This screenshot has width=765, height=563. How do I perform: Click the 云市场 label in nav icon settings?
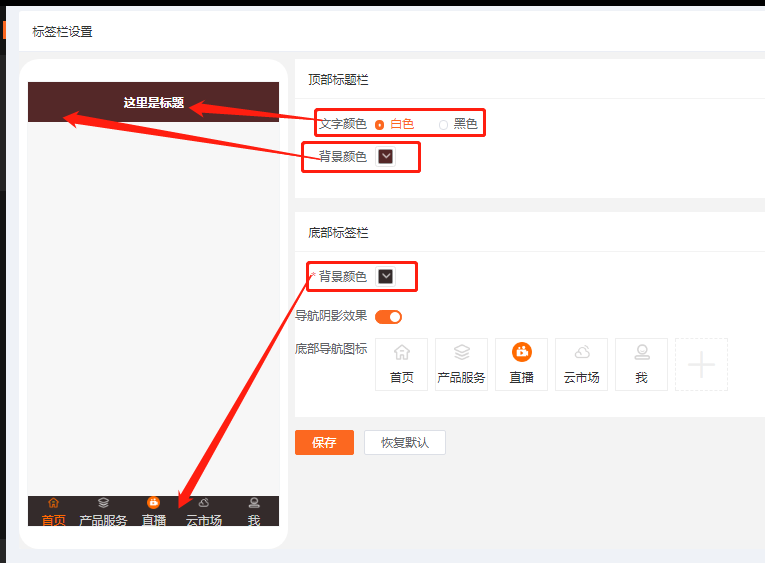[x=582, y=378]
